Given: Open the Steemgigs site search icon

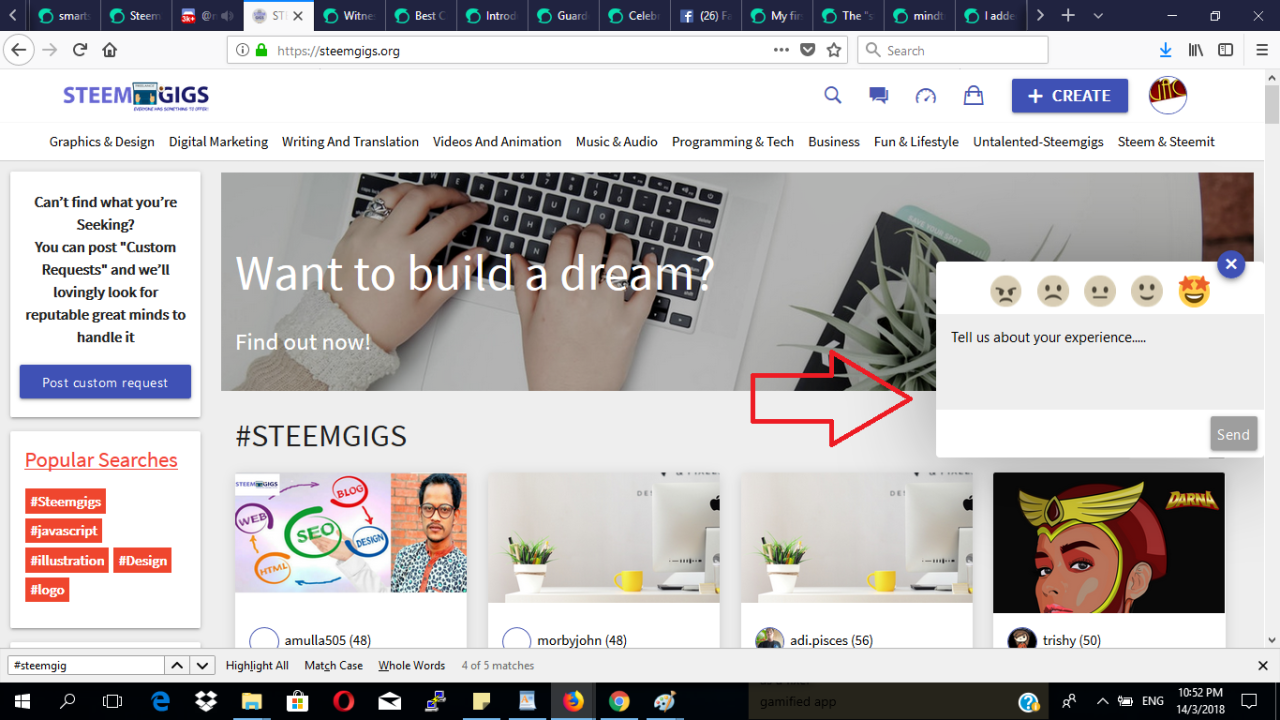Looking at the screenshot, I should [832, 95].
